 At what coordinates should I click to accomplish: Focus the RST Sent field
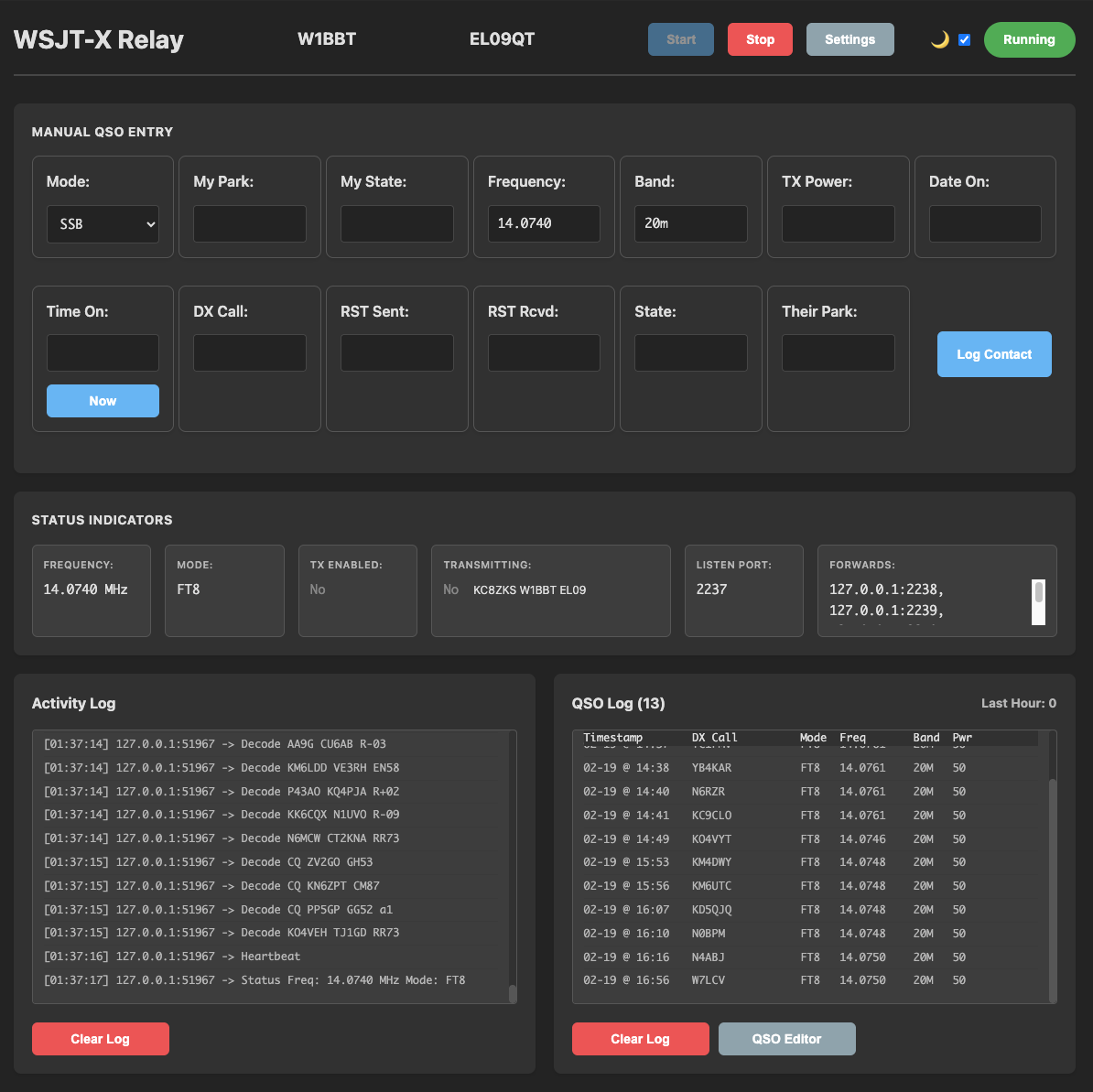pyautogui.click(x=396, y=352)
